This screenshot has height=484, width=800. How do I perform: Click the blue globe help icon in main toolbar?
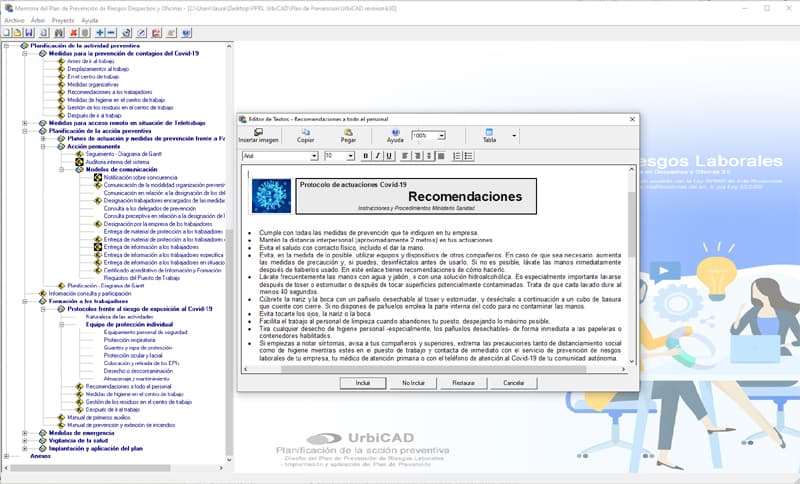pos(186,33)
